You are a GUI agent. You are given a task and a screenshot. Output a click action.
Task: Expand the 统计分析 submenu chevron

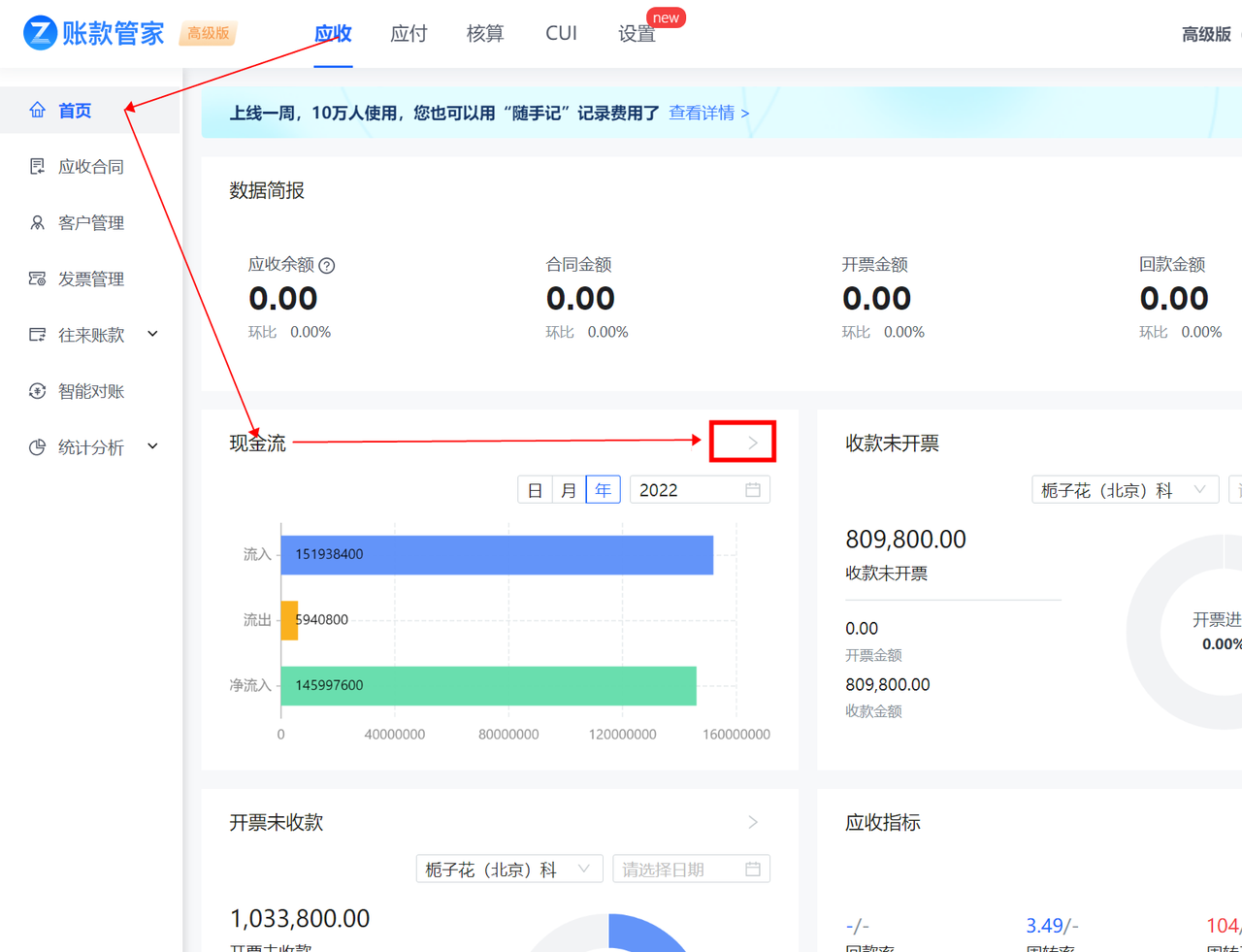152,446
